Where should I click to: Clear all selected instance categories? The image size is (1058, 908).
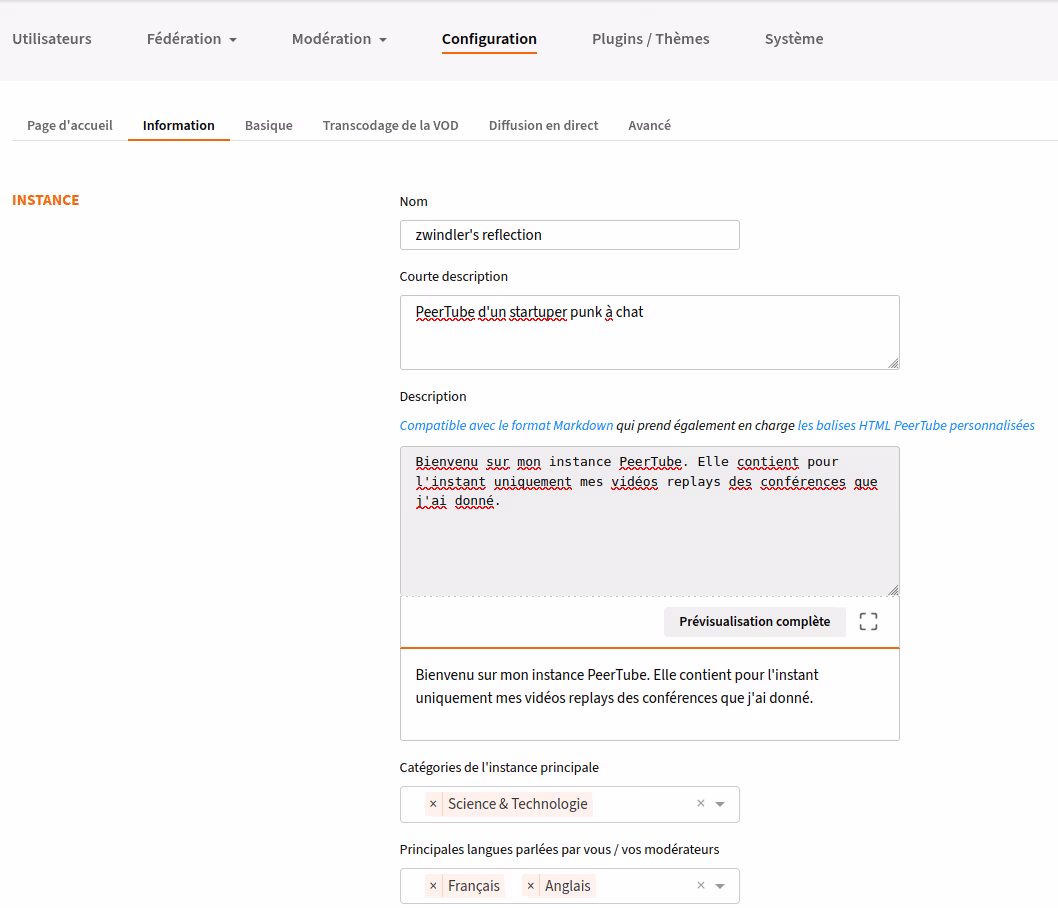click(x=701, y=804)
